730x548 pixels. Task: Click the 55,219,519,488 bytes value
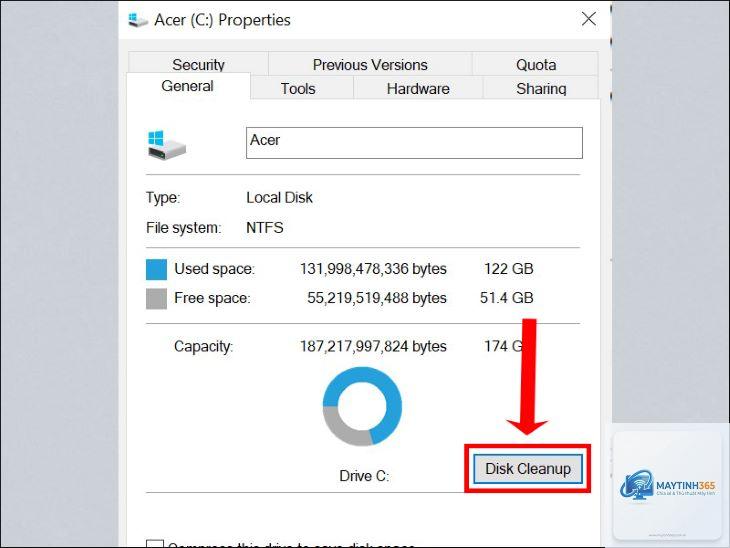[377, 298]
